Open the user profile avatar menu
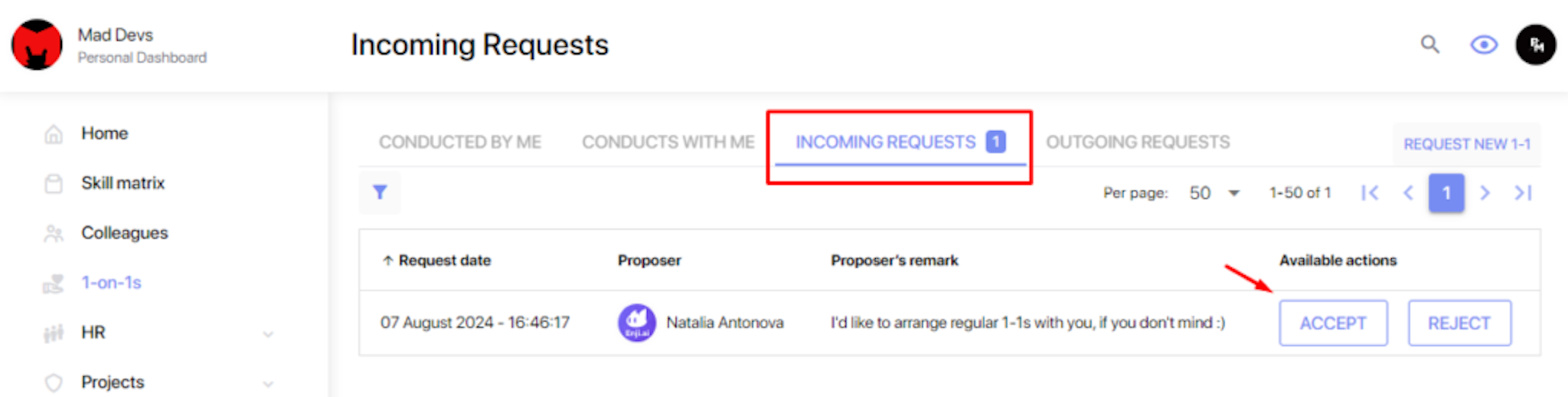The image size is (1568, 397). tap(1535, 44)
